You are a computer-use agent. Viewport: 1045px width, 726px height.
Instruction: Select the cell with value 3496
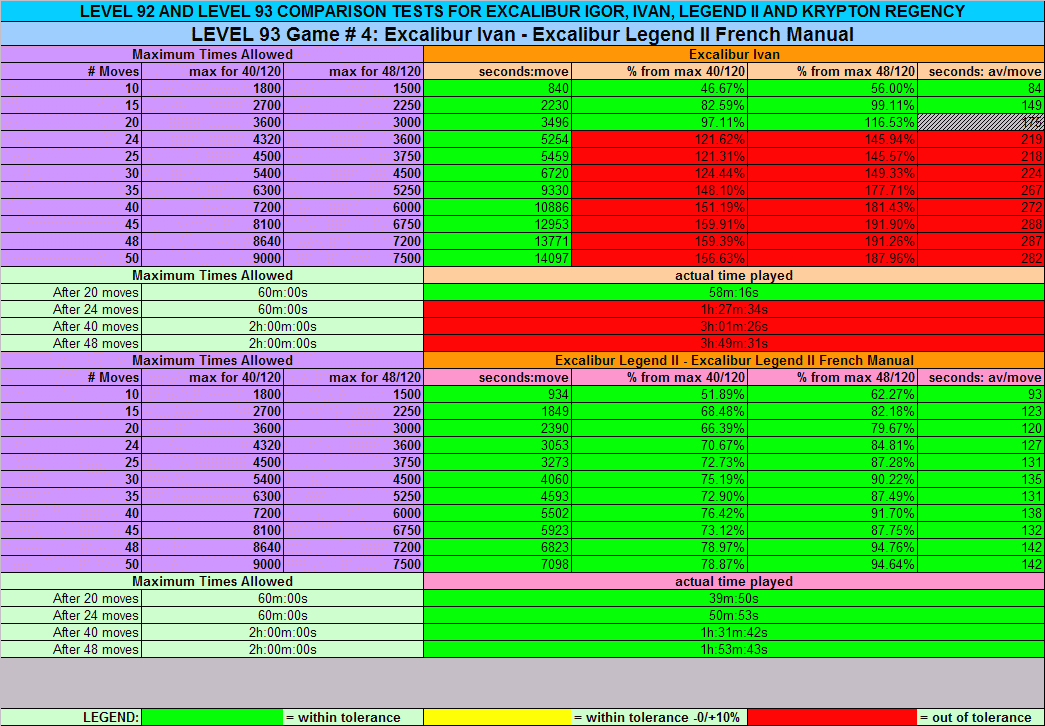click(x=497, y=122)
